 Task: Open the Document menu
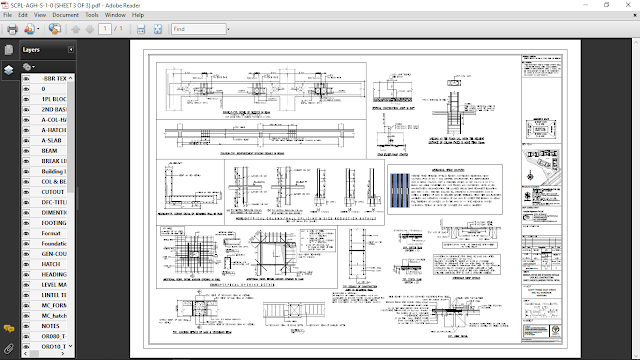65,15
